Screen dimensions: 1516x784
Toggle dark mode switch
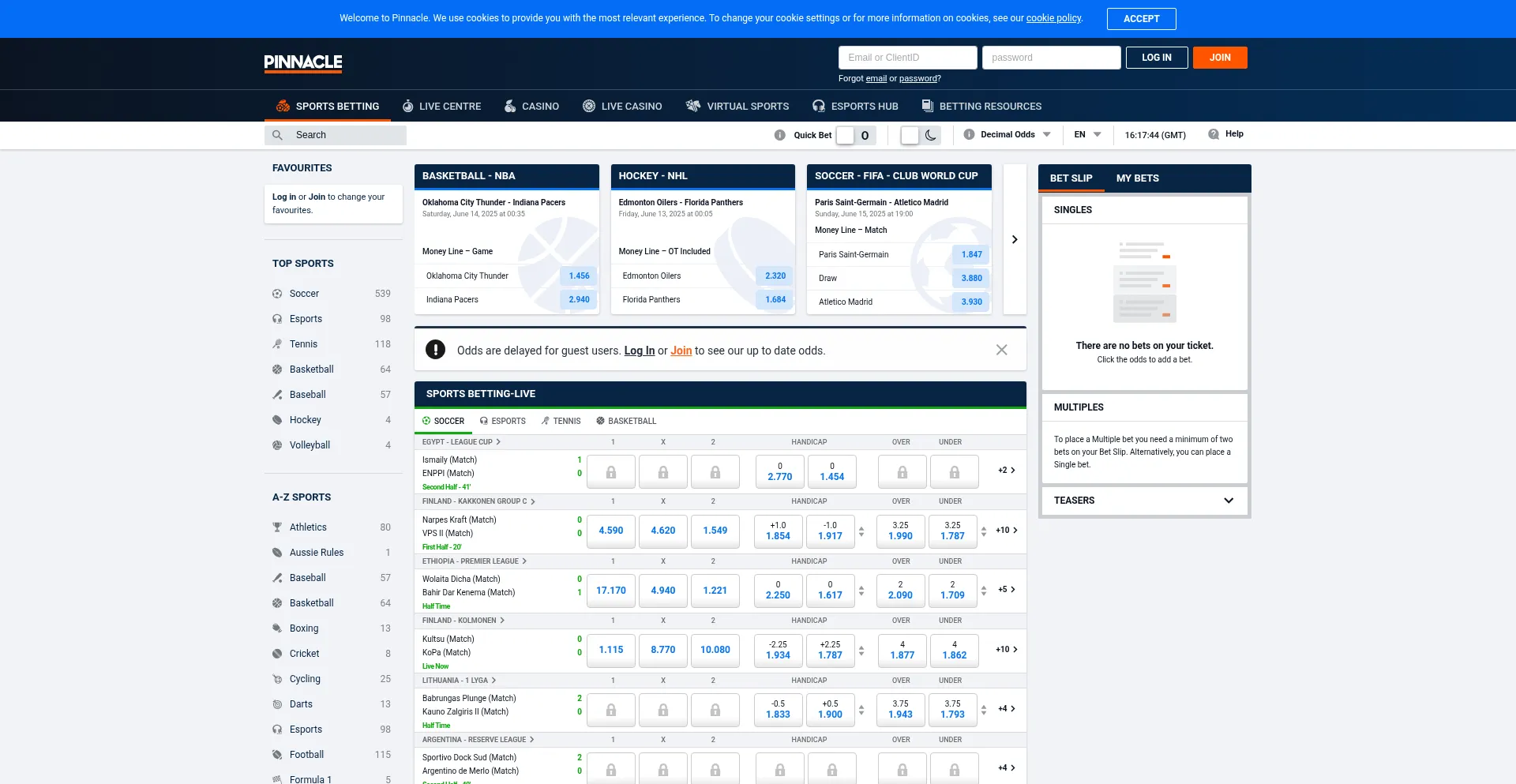920,135
